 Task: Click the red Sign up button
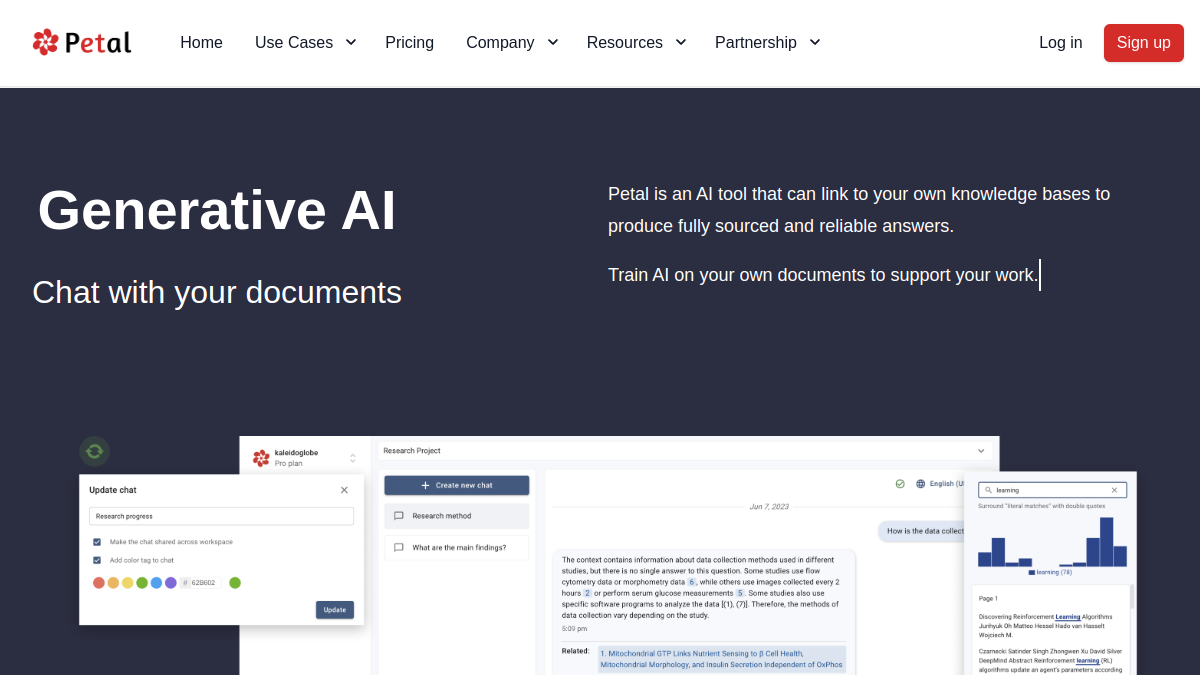(1144, 43)
